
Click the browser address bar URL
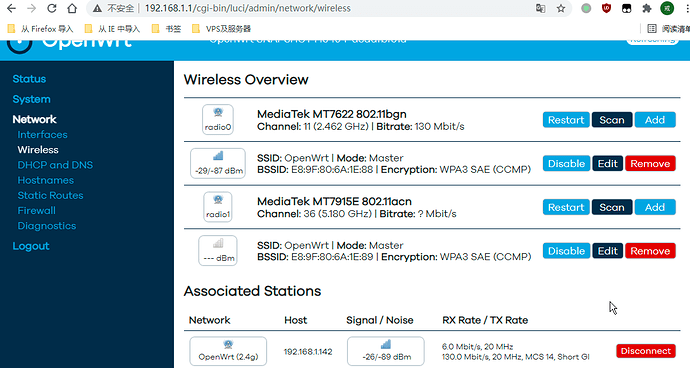tap(248, 8)
